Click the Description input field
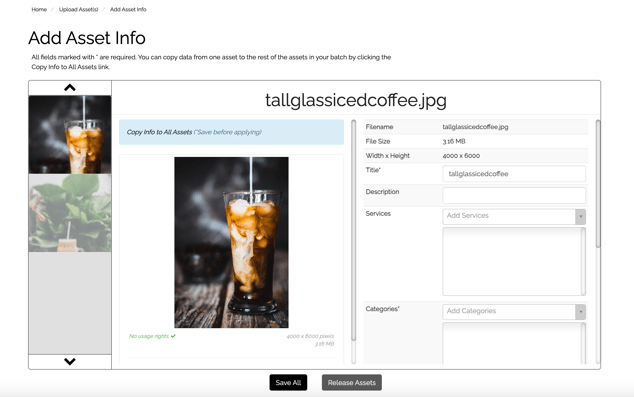 pyautogui.click(x=514, y=195)
